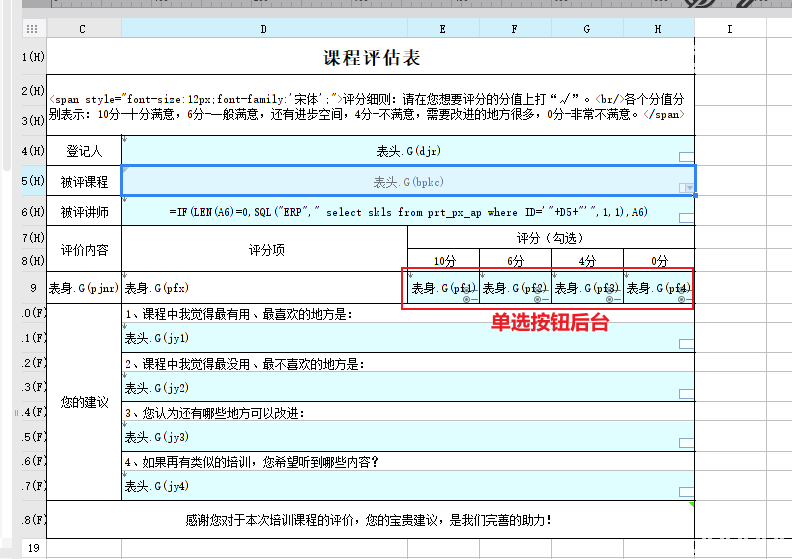The height and width of the screenshot is (559, 792).
Task: Click the radio button icon in the 表身.G(pf3) cell
Action: [x=612, y=299]
